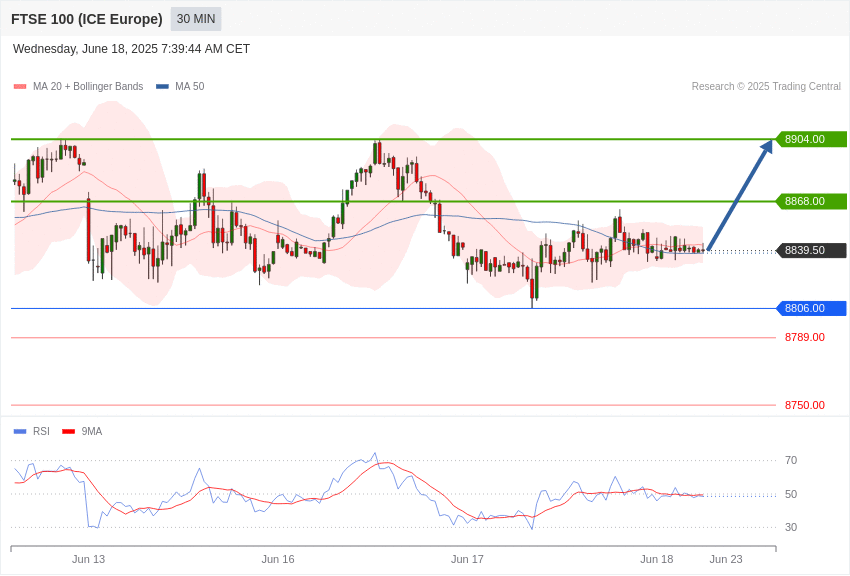The image size is (850, 576).
Task: Select the 9MA legend label
Action: click(92, 432)
